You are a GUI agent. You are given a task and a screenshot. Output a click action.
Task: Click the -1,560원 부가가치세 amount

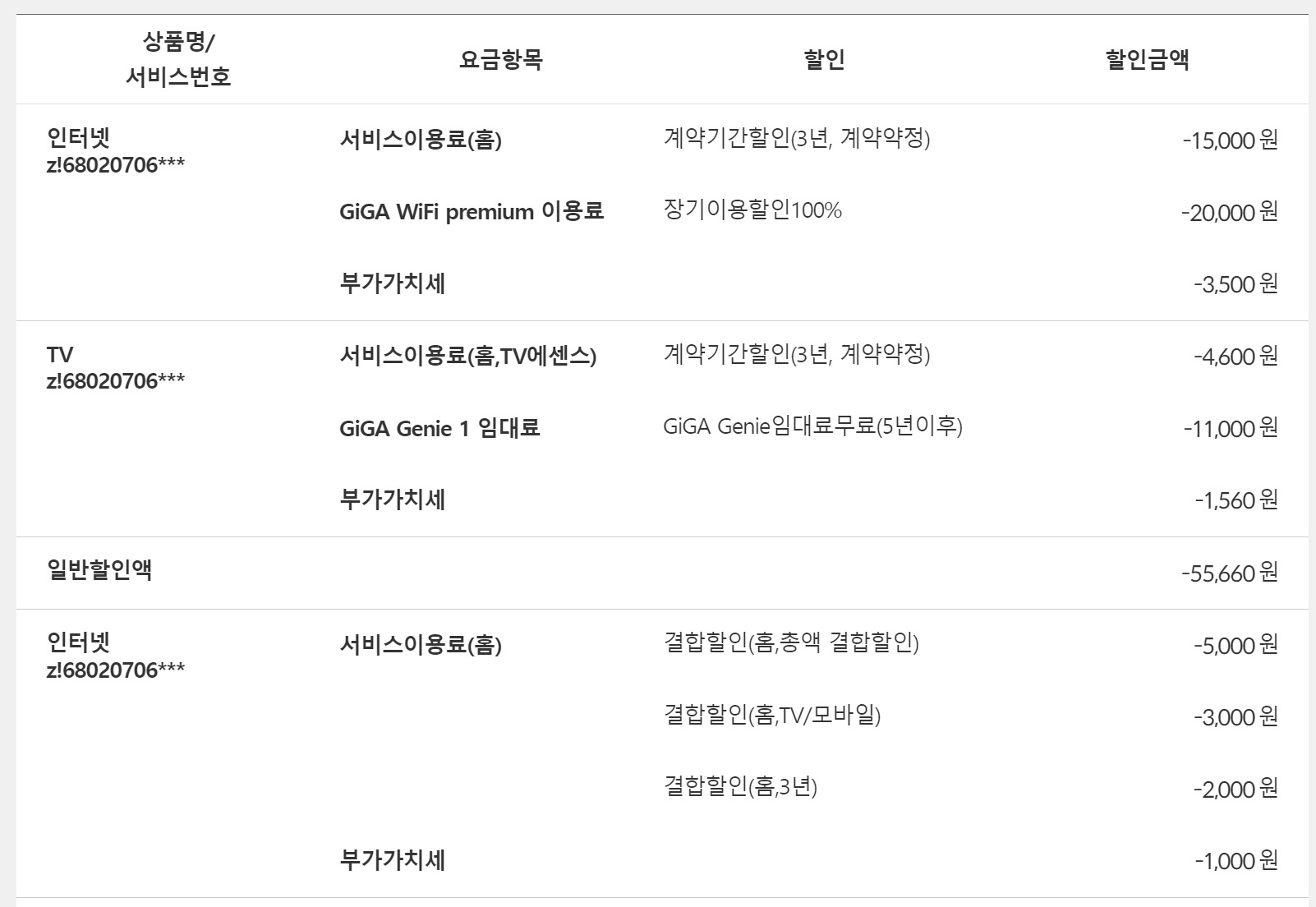click(1236, 500)
